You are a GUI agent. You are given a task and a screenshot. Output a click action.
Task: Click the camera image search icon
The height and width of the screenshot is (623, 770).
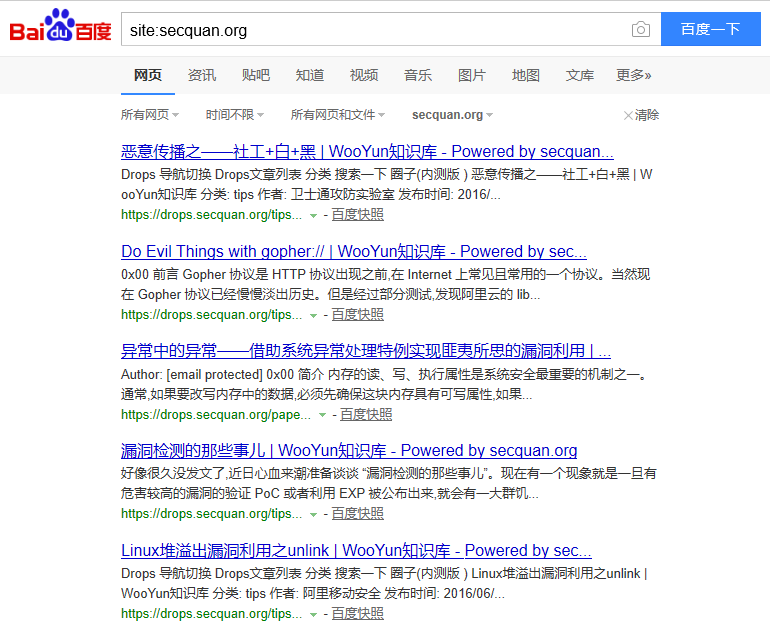point(640,30)
